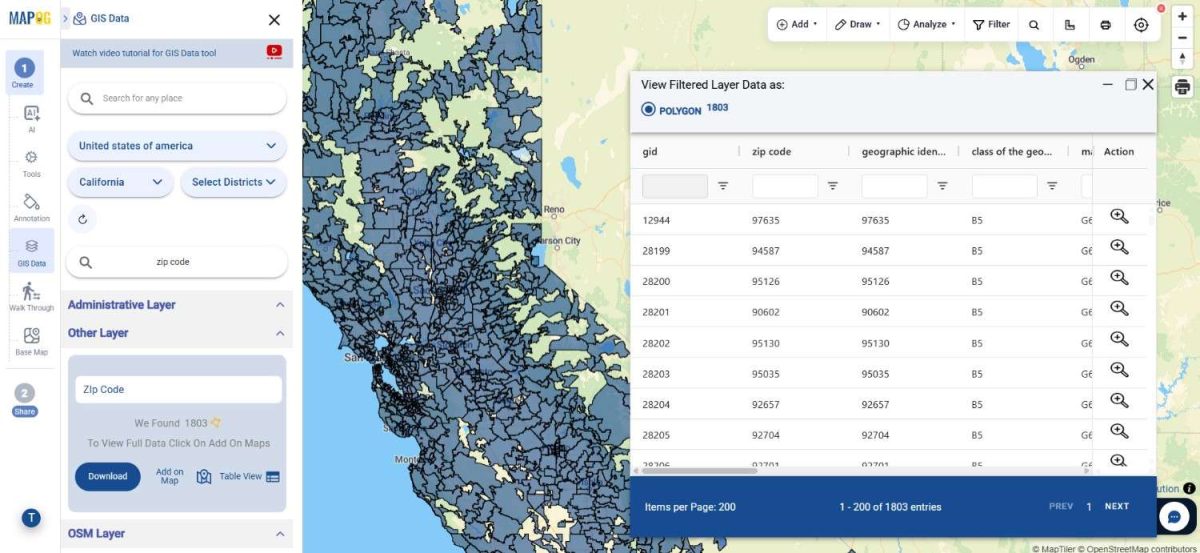Click the locate me target icon
1200x553 pixels.
point(1141,25)
